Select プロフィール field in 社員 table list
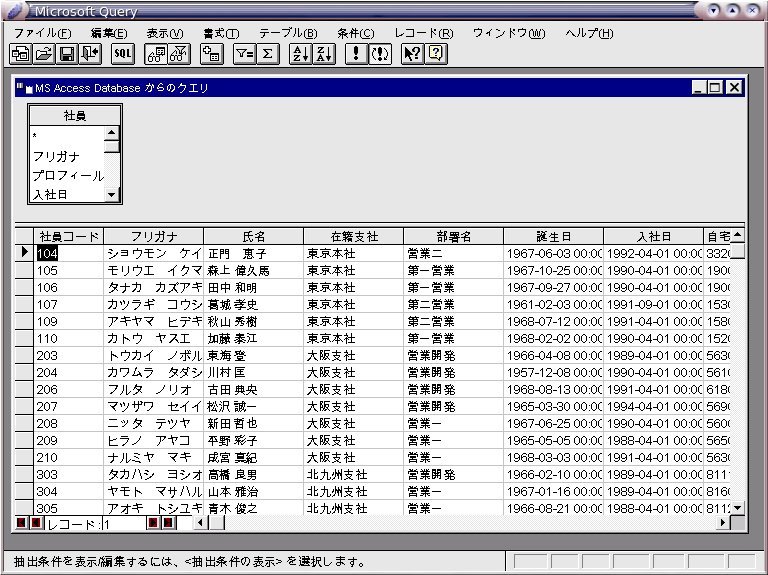The height and width of the screenshot is (575, 768). [x=68, y=175]
